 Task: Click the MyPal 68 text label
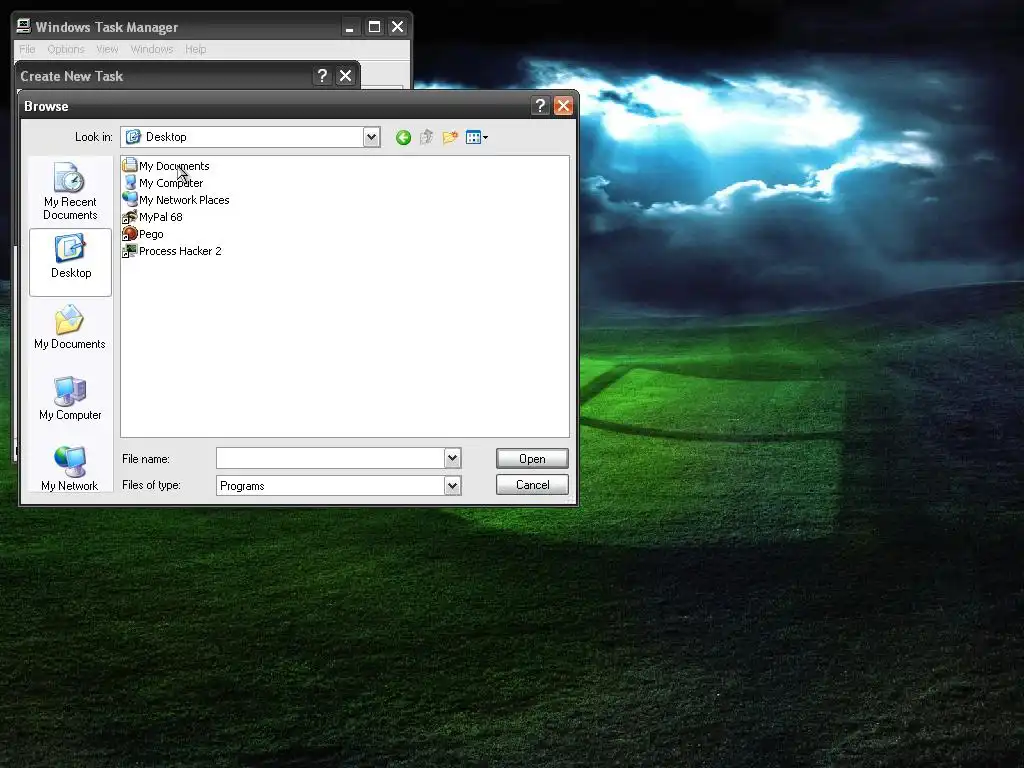click(161, 217)
